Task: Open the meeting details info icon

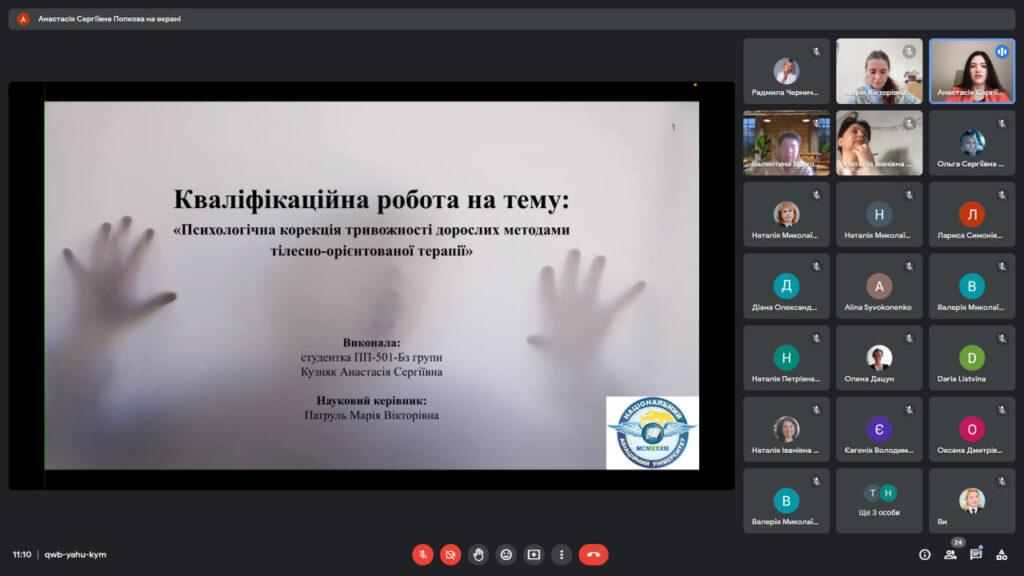Action: point(924,554)
